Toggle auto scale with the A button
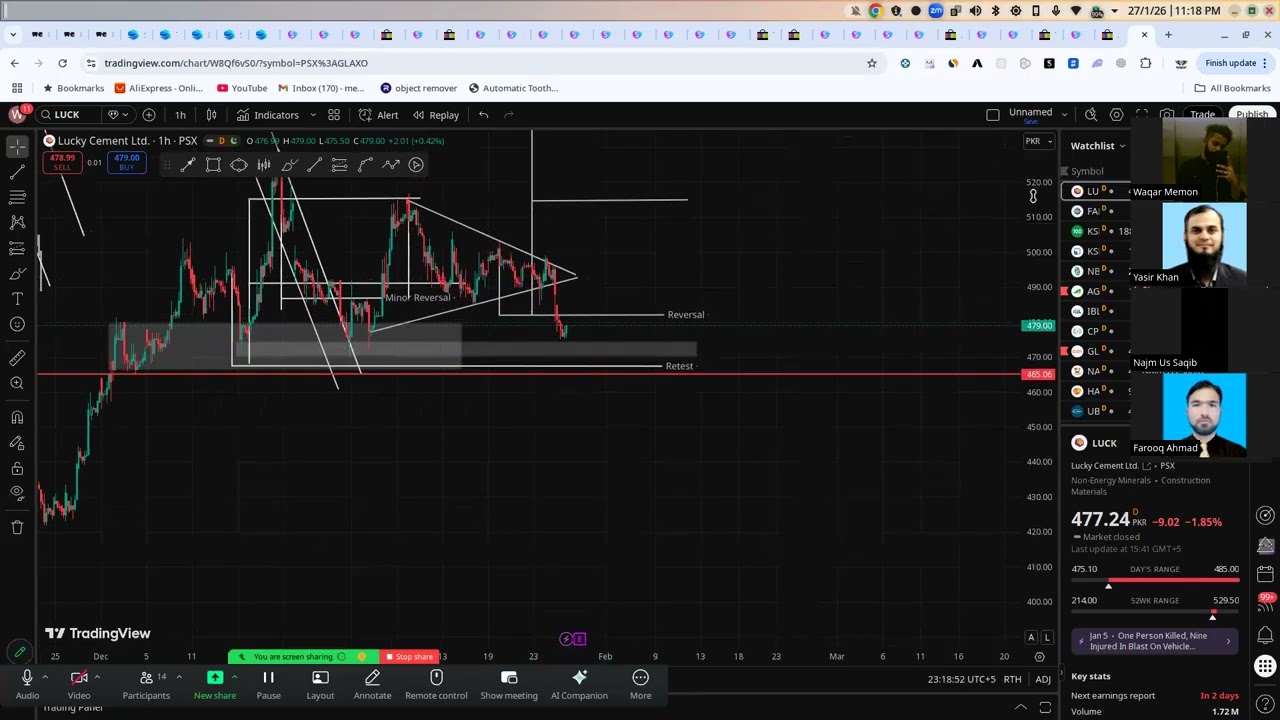Image resolution: width=1280 pixels, height=720 pixels. (x=1031, y=638)
